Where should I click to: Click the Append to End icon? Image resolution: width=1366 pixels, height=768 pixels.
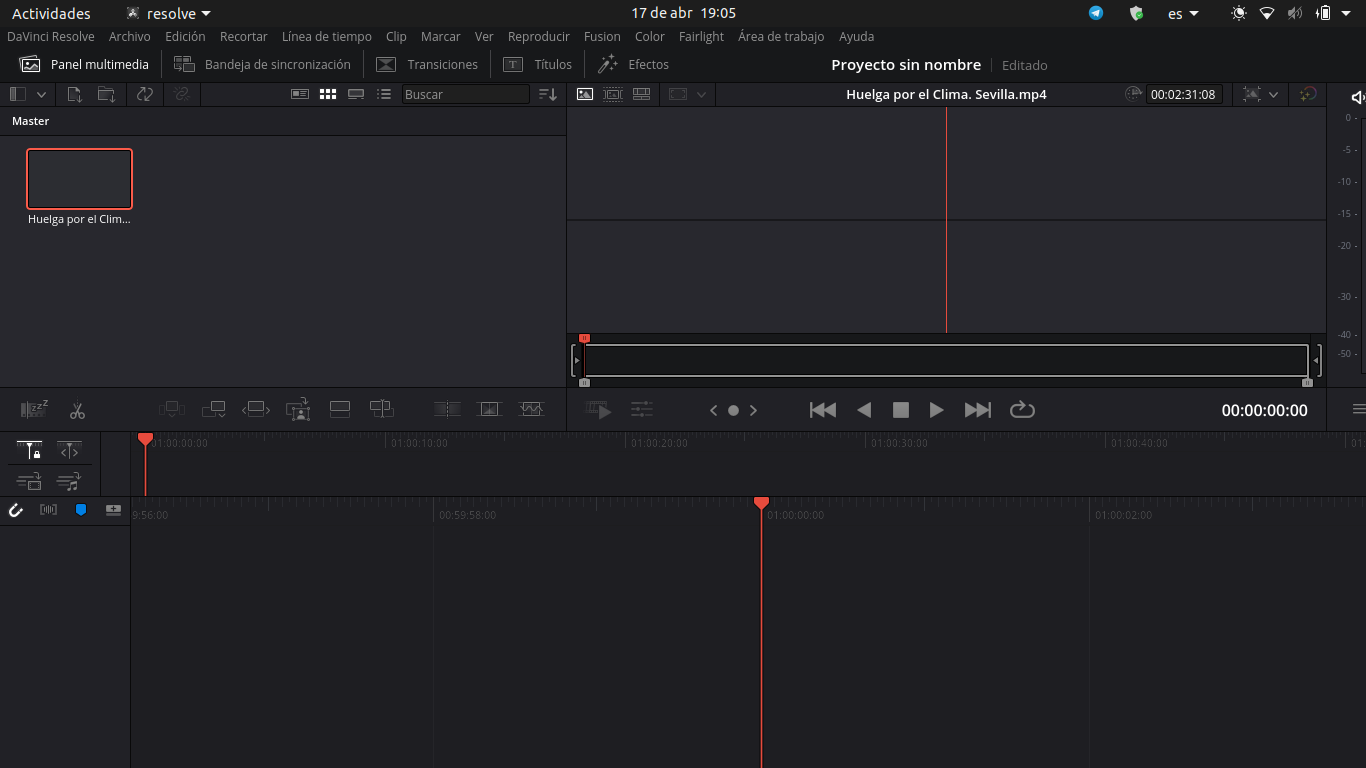213,409
